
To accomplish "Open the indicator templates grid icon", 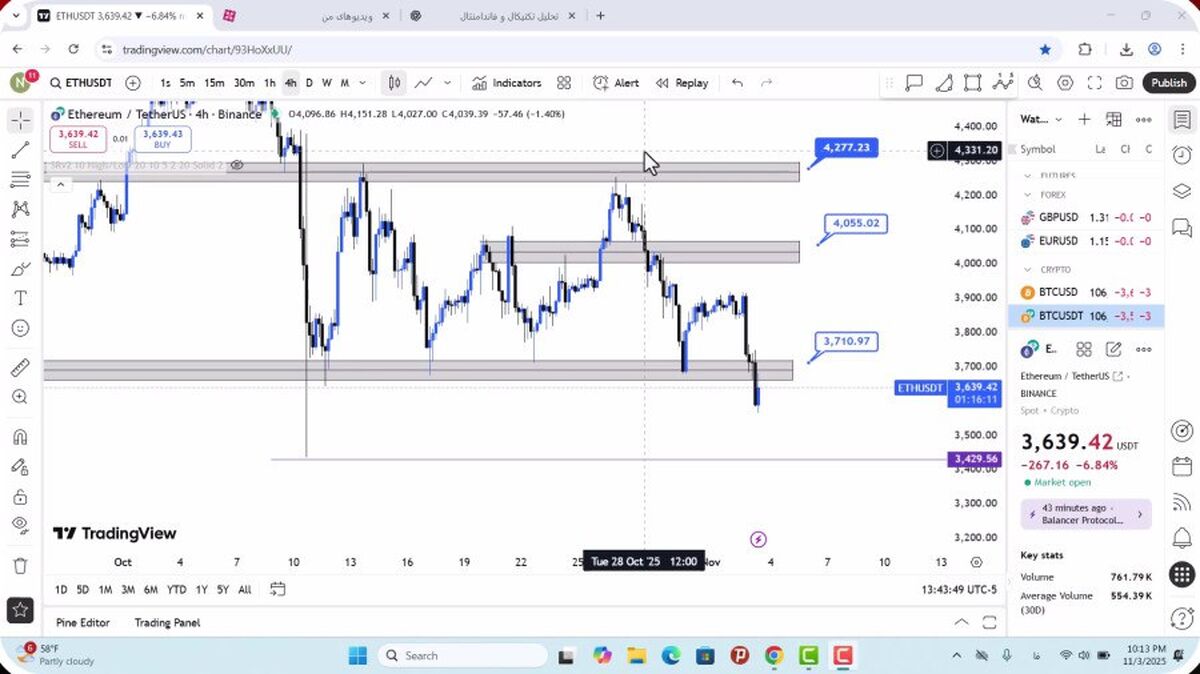I will [564, 83].
